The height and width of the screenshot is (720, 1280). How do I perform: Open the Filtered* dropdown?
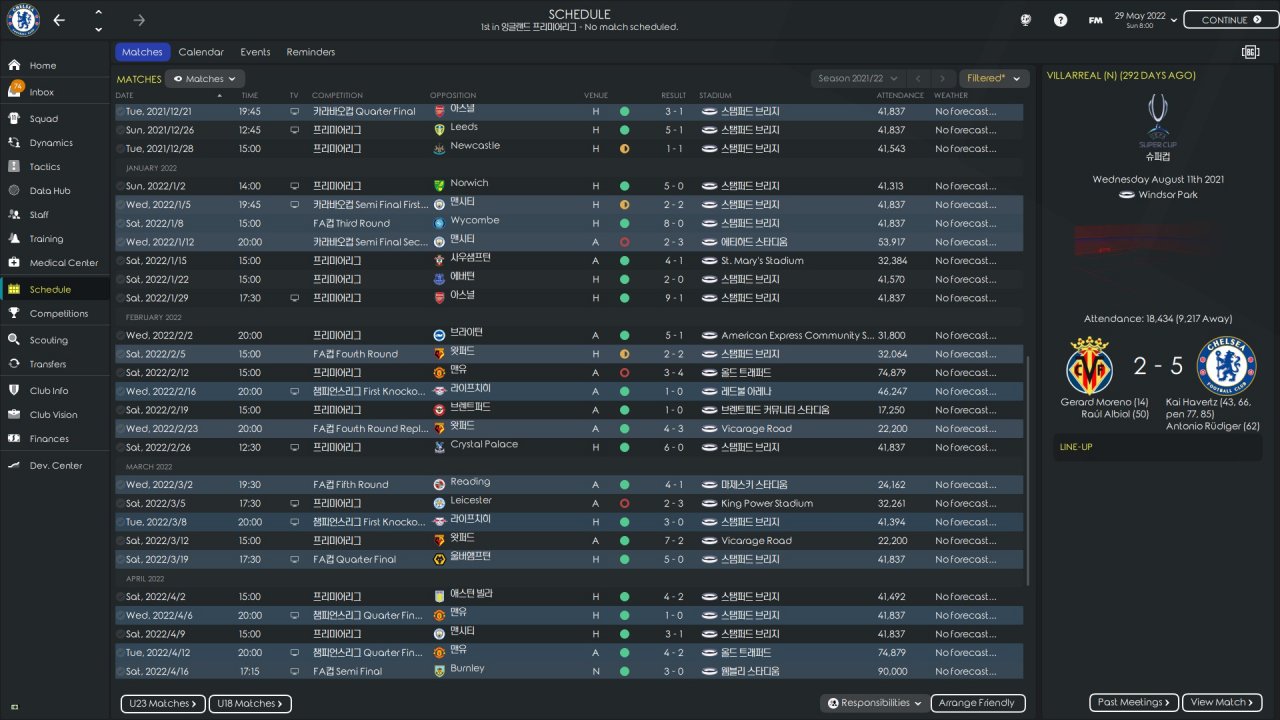point(994,78)
